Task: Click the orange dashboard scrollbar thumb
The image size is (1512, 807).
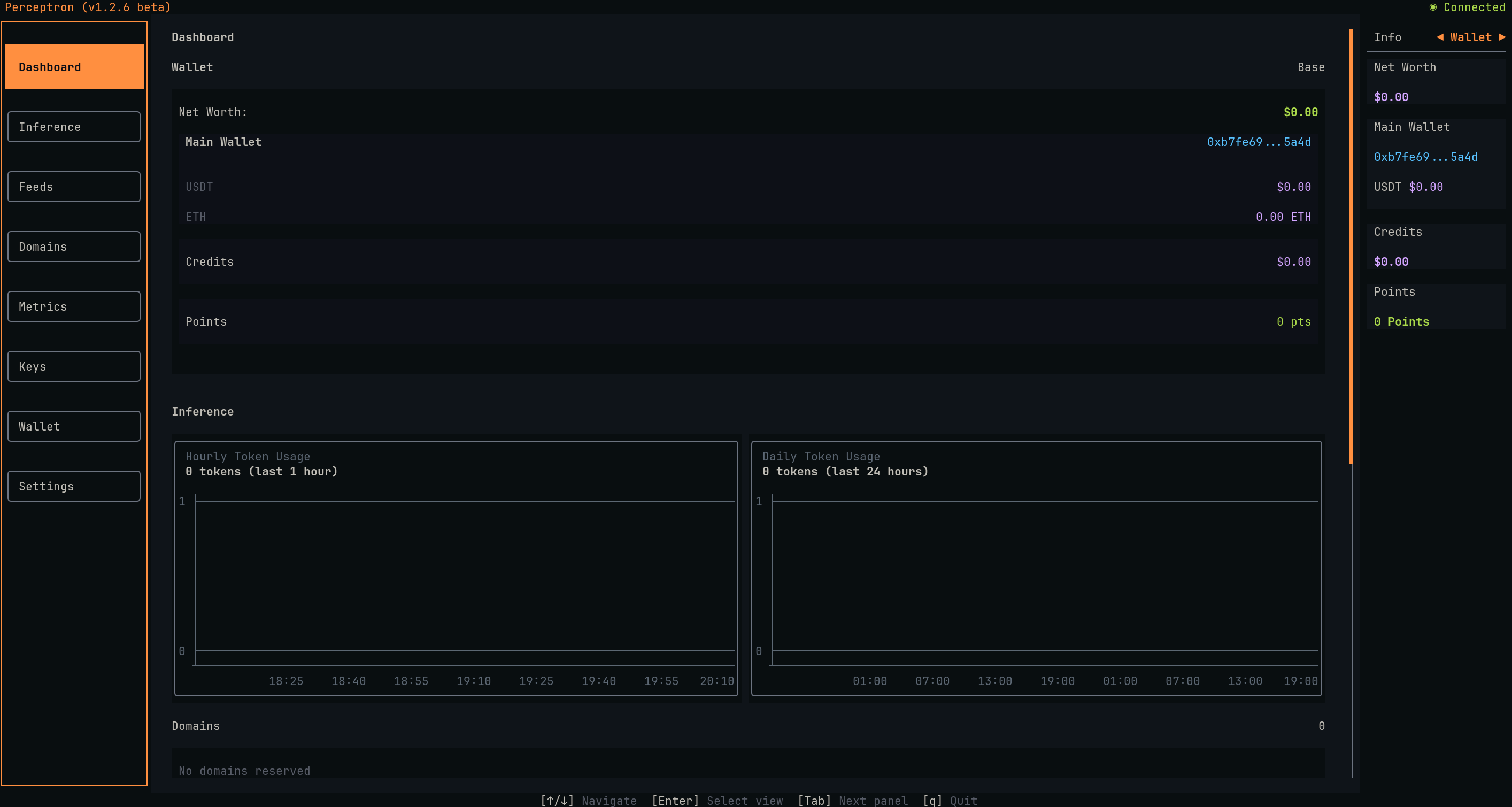Action: tap(1351, 247)
